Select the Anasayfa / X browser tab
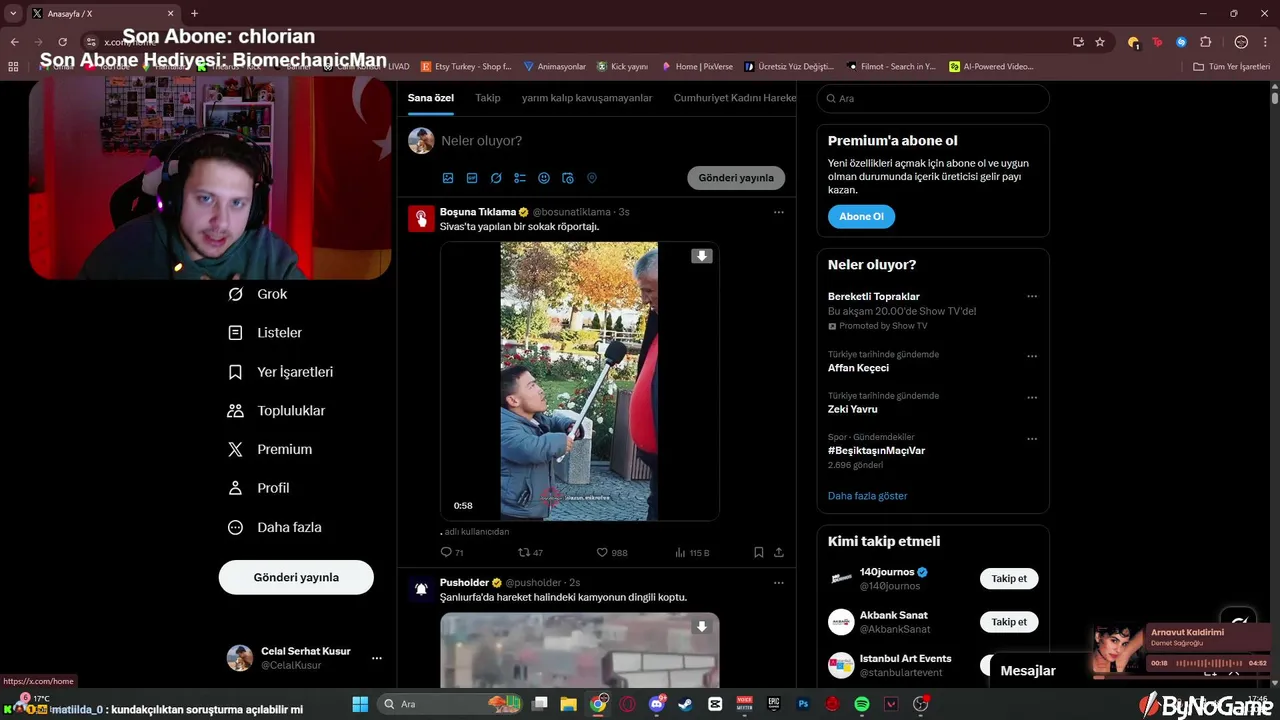1280x720 pixels. click(103, 14)
